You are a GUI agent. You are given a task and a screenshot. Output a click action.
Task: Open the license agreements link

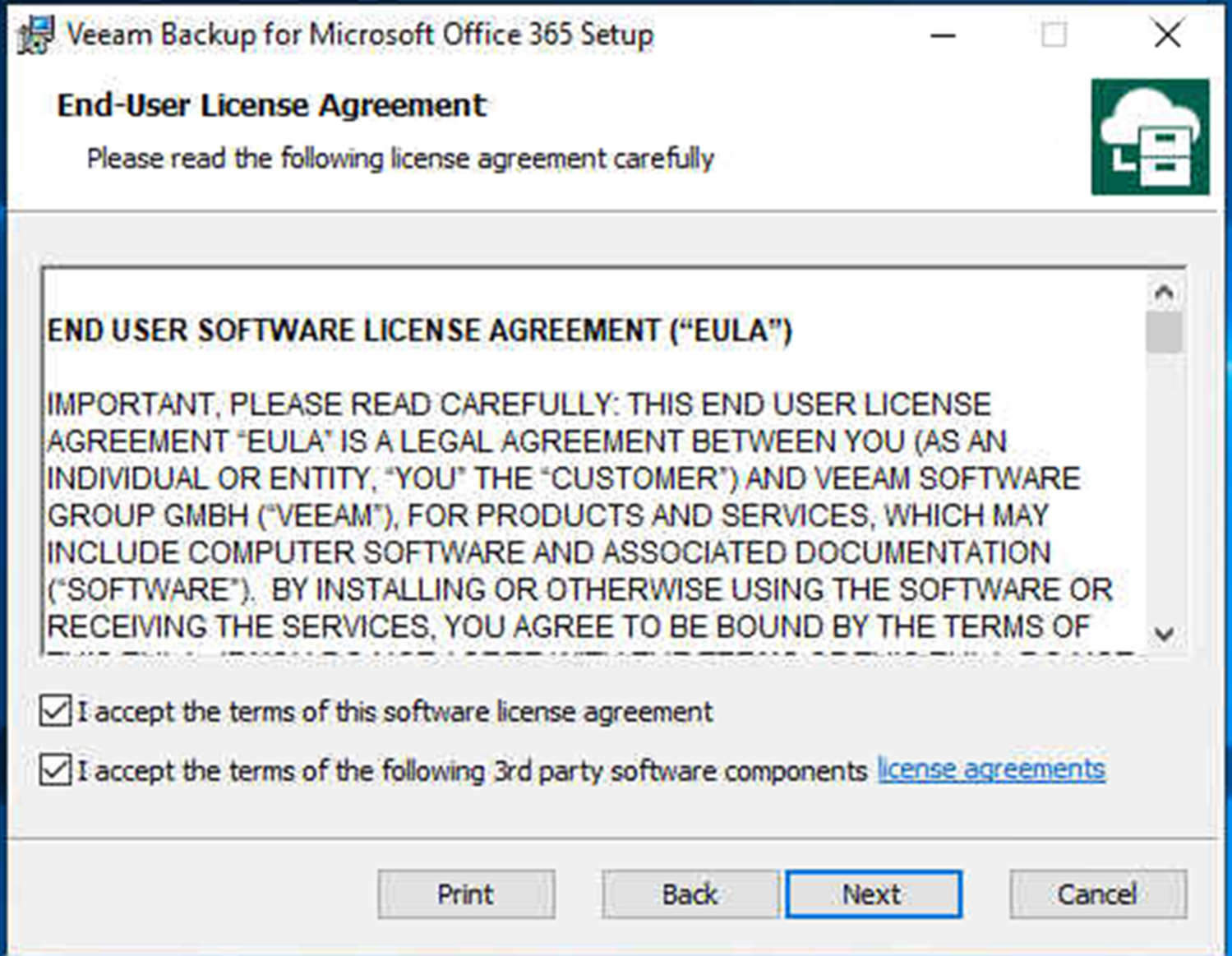tap(991, 769)
